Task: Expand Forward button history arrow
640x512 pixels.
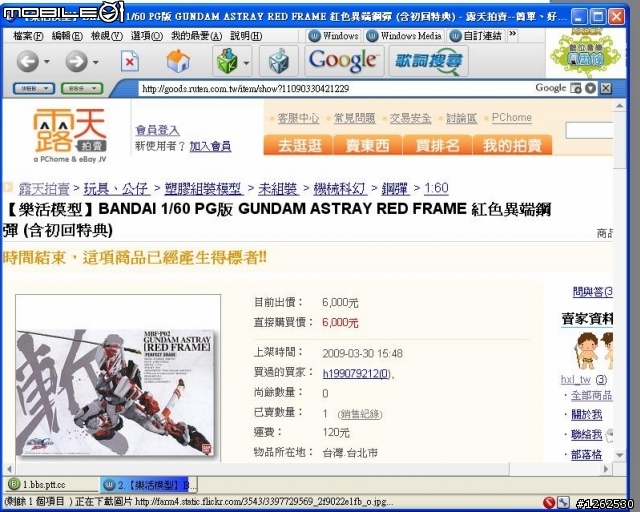Action: coord(96,62)
